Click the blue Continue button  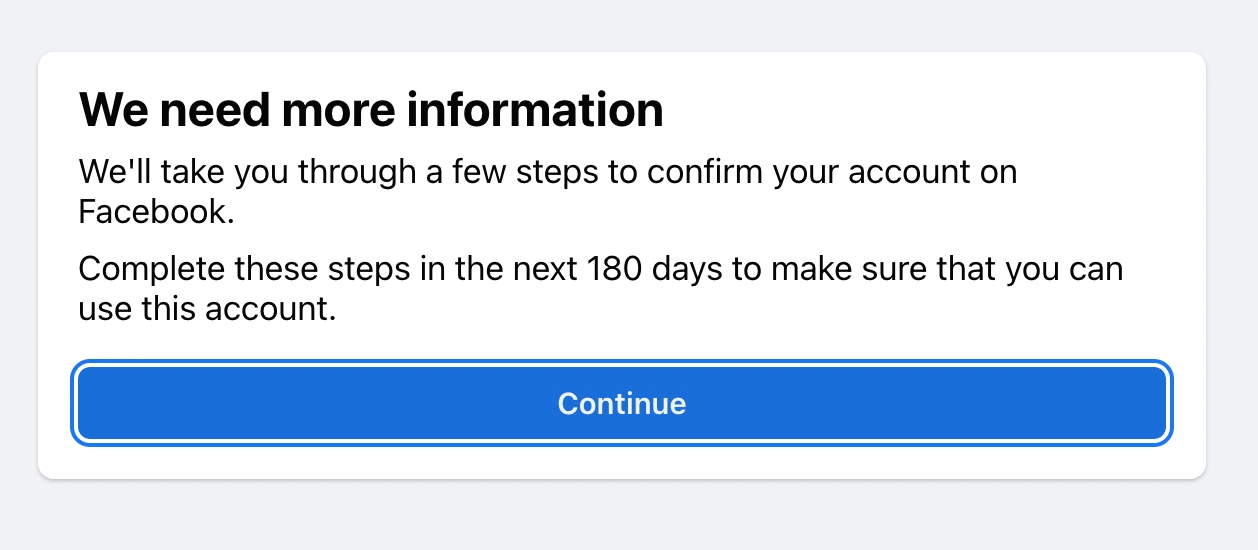click(x=621, y=403)
